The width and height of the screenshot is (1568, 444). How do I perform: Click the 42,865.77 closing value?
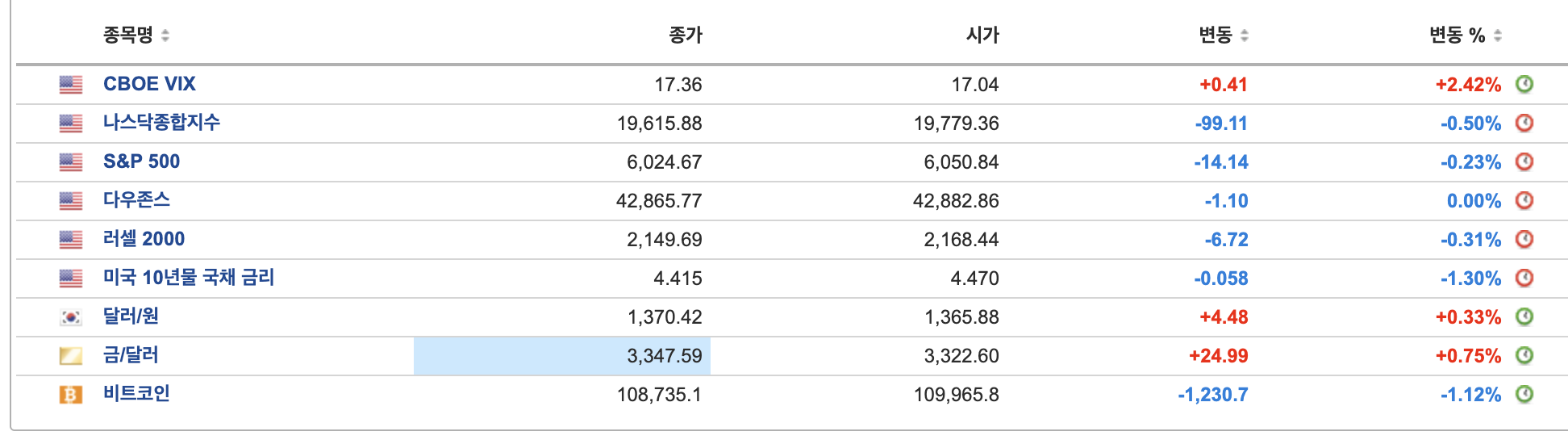659,201
